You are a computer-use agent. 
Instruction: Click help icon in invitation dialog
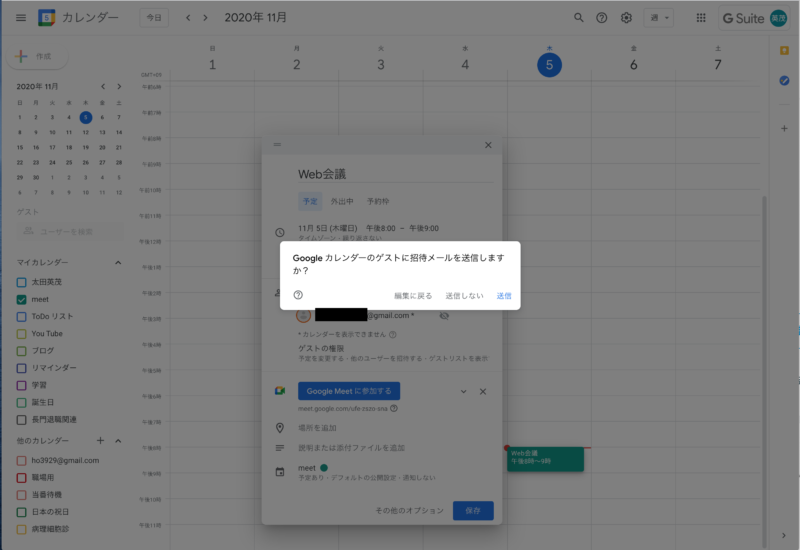click(298, 295)
